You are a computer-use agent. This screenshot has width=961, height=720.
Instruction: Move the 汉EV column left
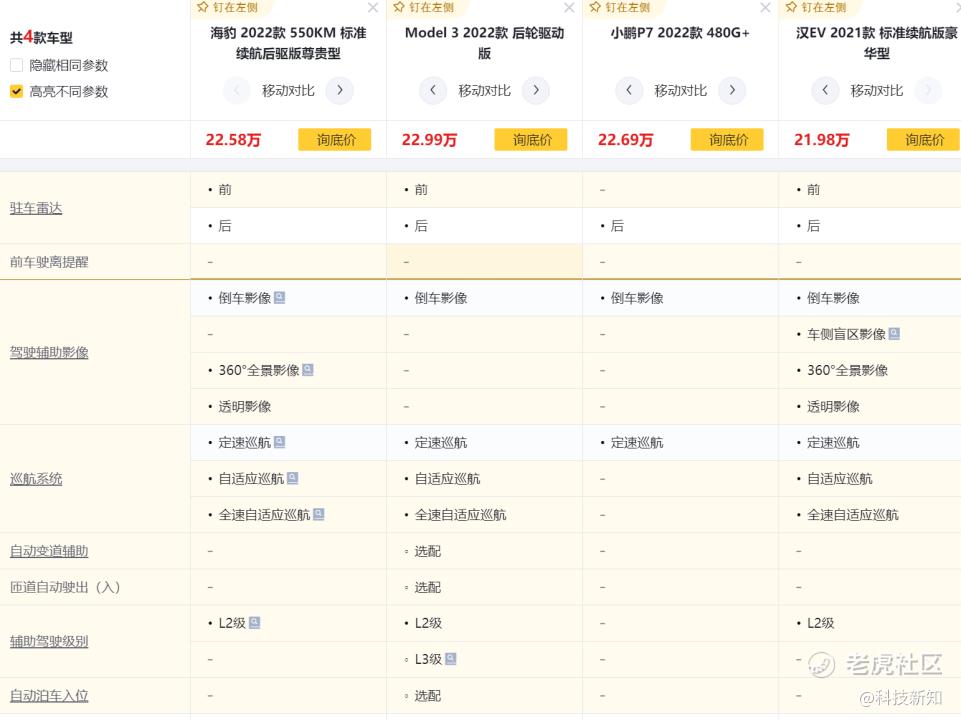pyautogui.click(x=825, y=91)
